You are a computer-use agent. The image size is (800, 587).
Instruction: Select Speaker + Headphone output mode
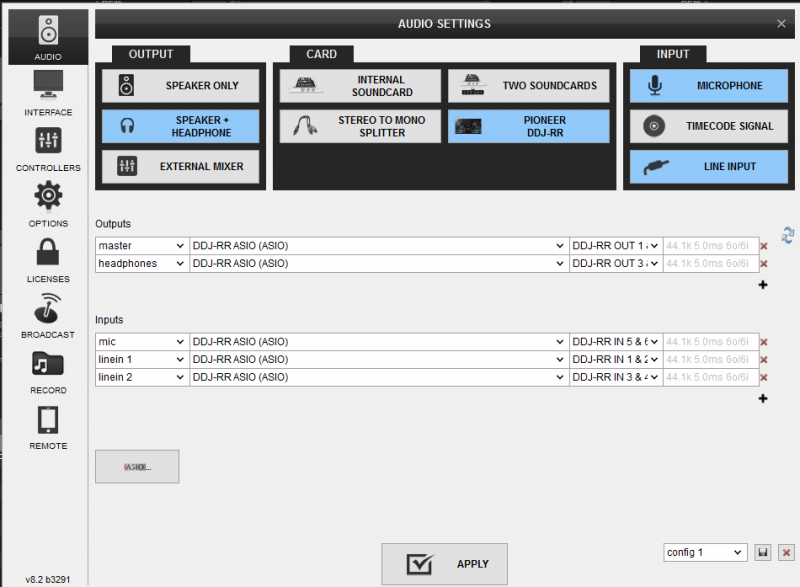coord(181,126)
